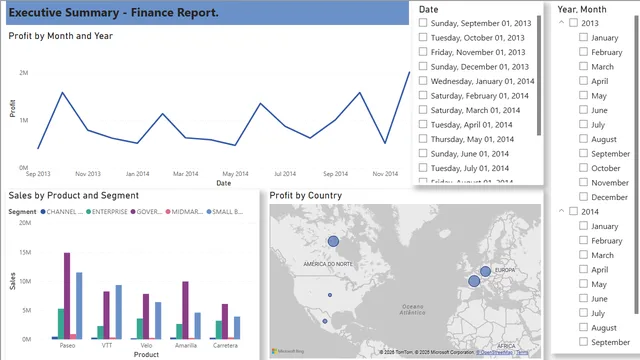Click the Profit by Month and Year title
Image resolution: width=640 pixels, height=360 pixels.
(x=61, y=36)
